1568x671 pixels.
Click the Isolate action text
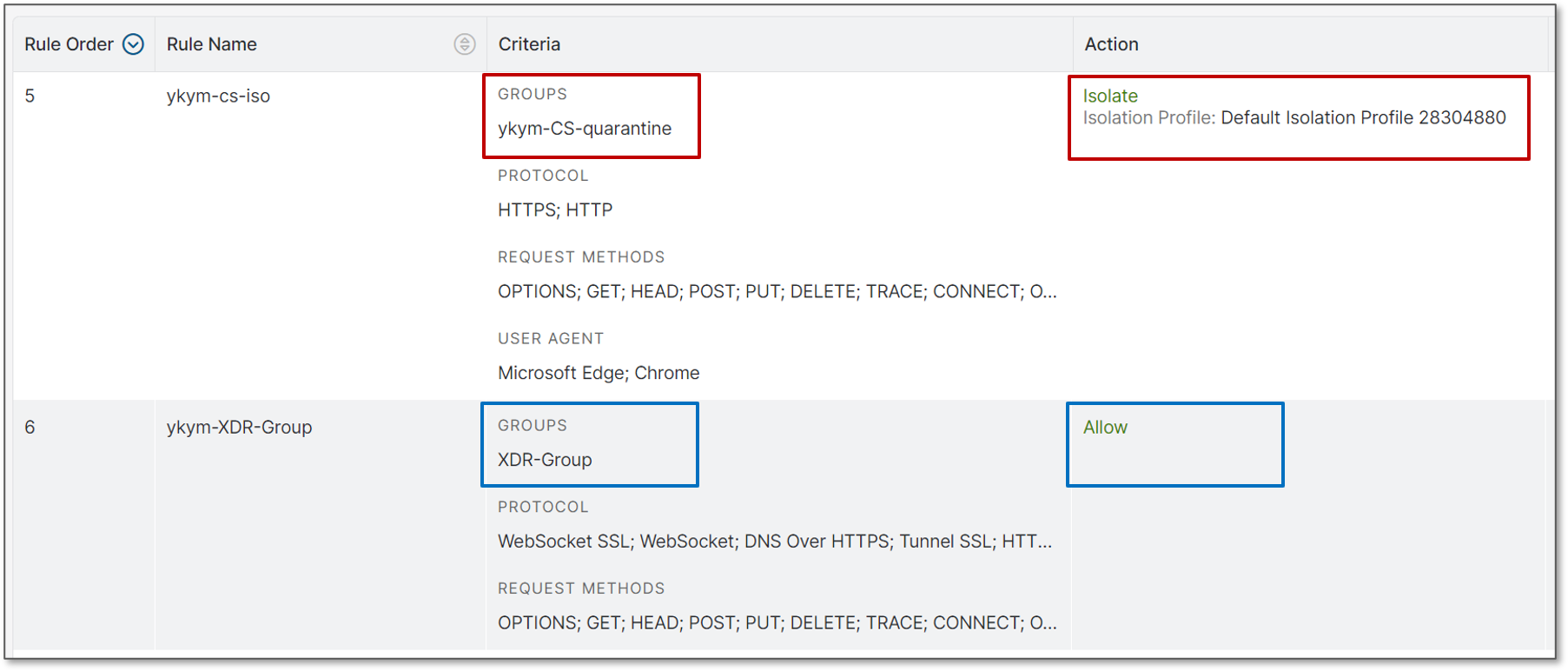[x=1110, y=96]
